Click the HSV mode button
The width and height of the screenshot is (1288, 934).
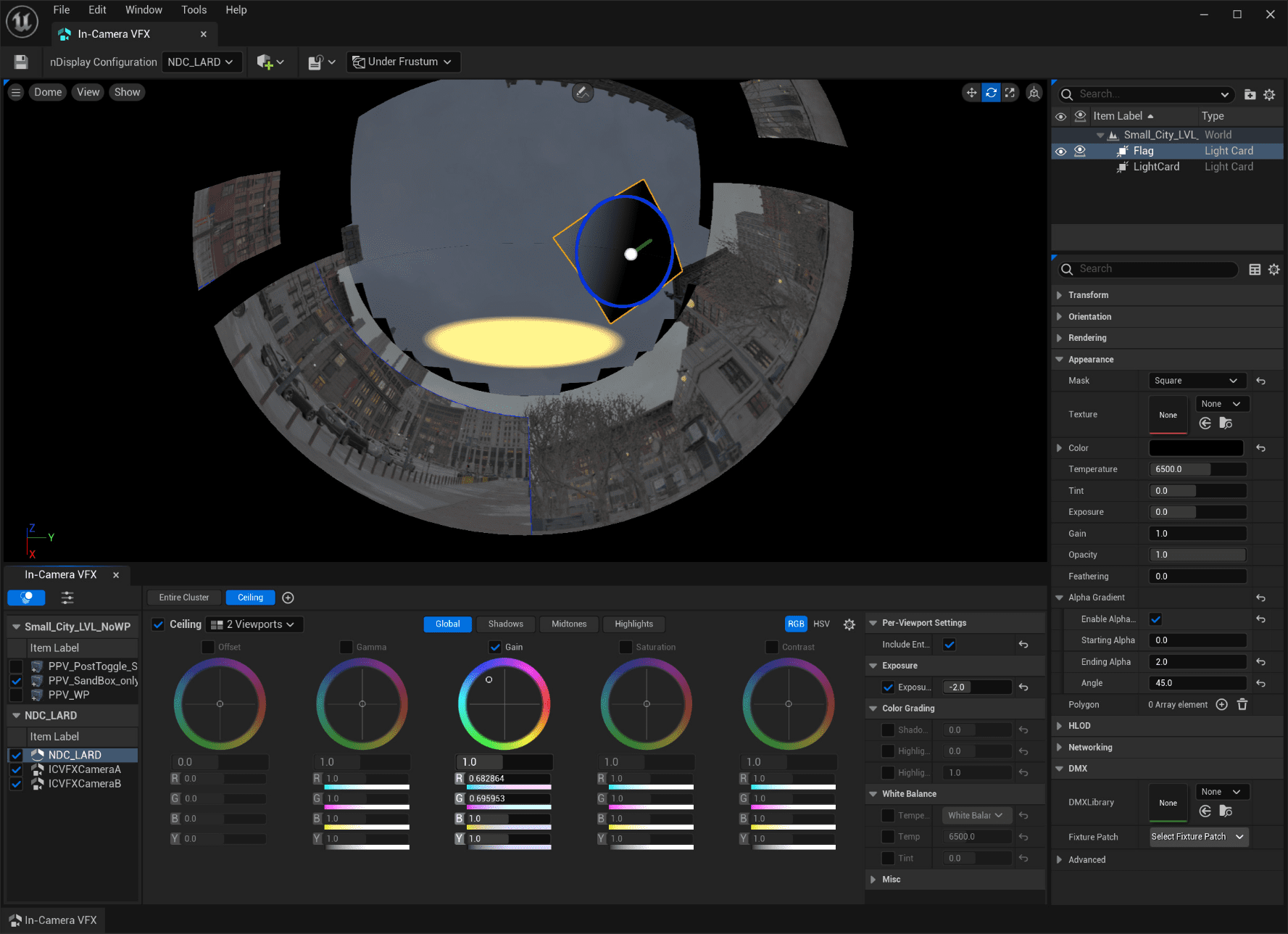pos(821,624)
